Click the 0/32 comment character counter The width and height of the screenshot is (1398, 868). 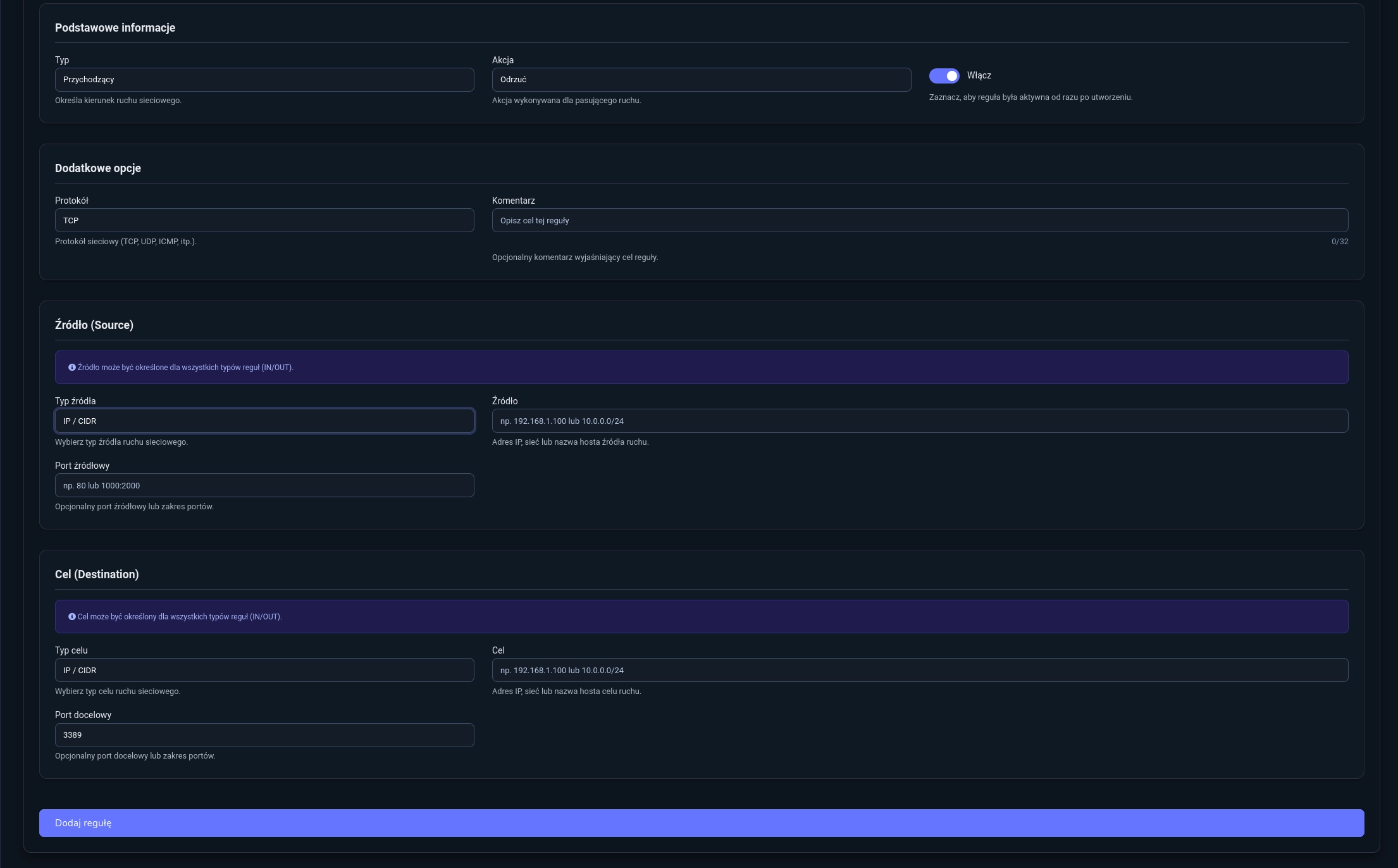tap(1339, 242)
